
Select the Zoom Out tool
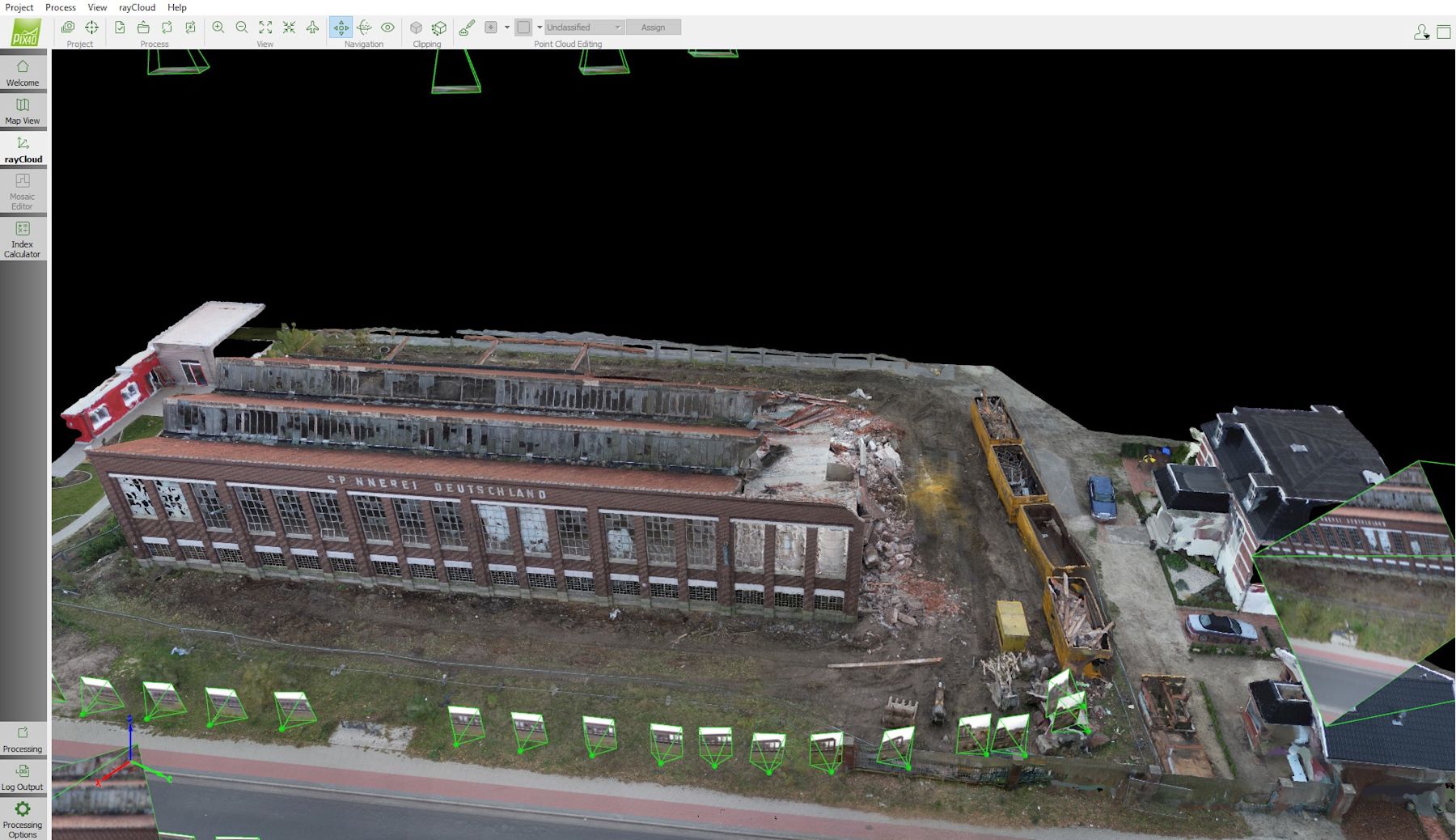click(x=241, y=27)
